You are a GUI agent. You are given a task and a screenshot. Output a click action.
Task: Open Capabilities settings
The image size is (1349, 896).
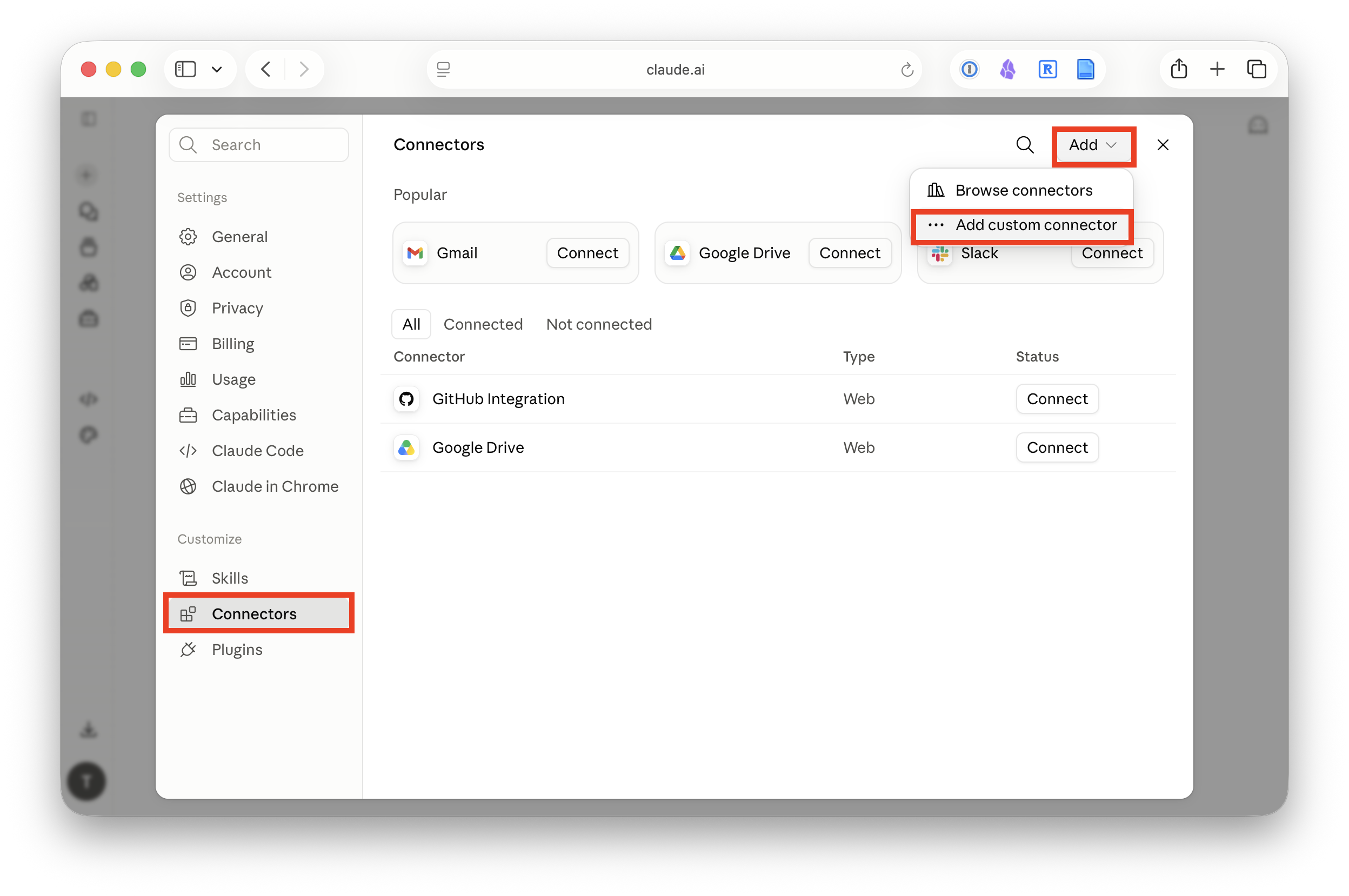(259, 415)
